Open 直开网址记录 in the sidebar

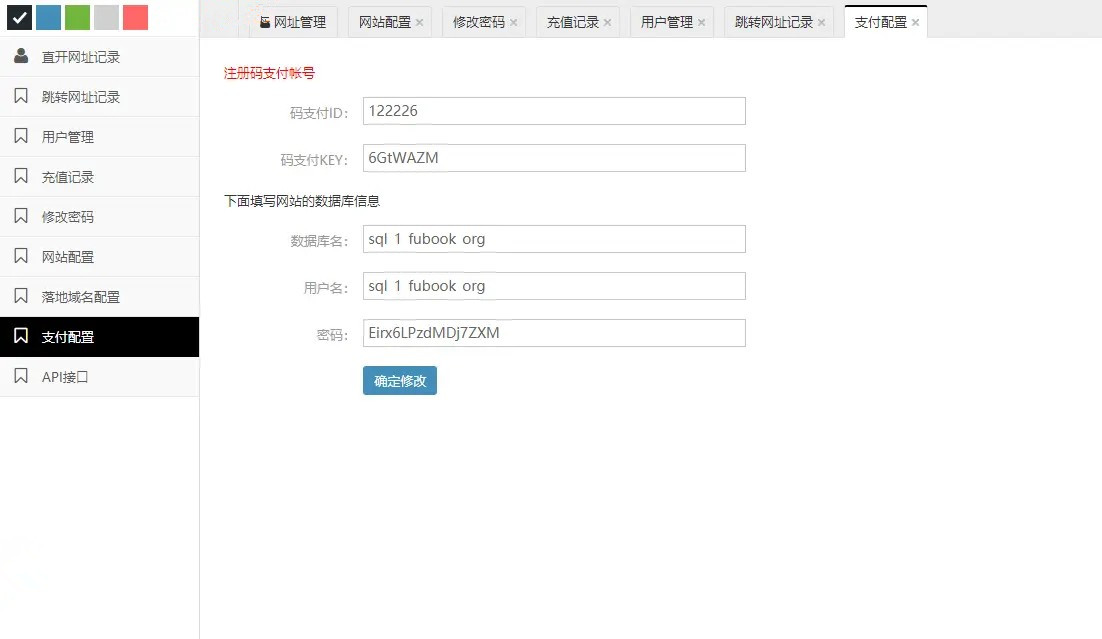coord(100,56)
